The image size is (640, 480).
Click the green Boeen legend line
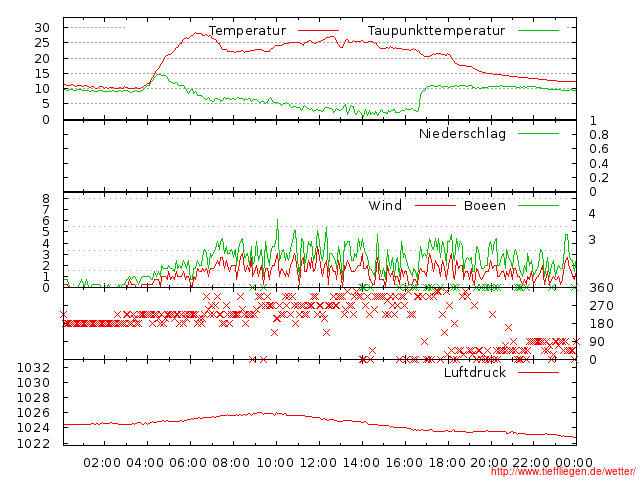coord(538,205)
